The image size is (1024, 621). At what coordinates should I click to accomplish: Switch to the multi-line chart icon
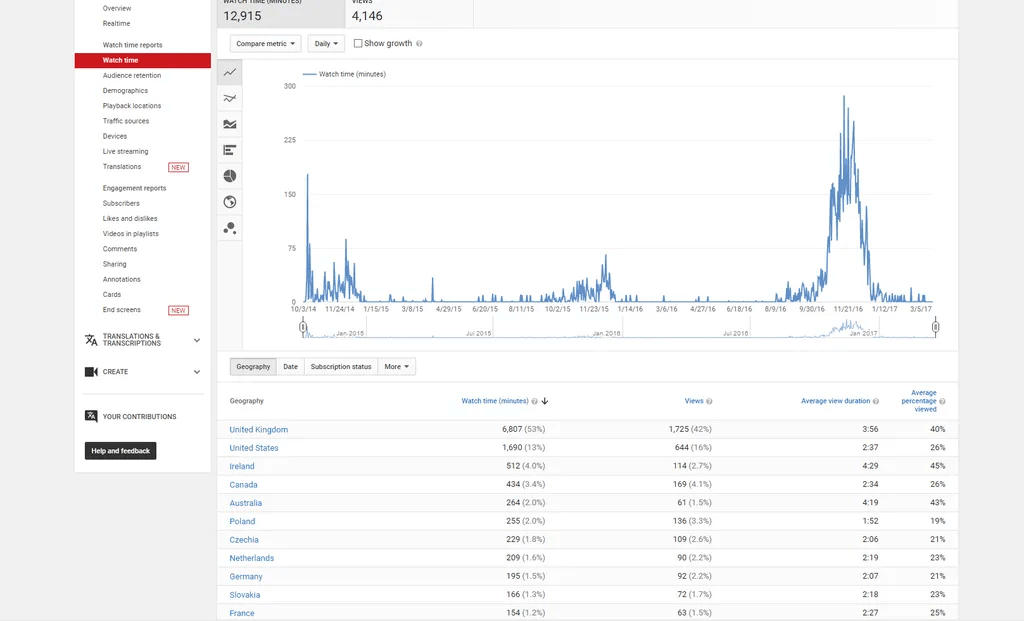(x=230, y=98)
